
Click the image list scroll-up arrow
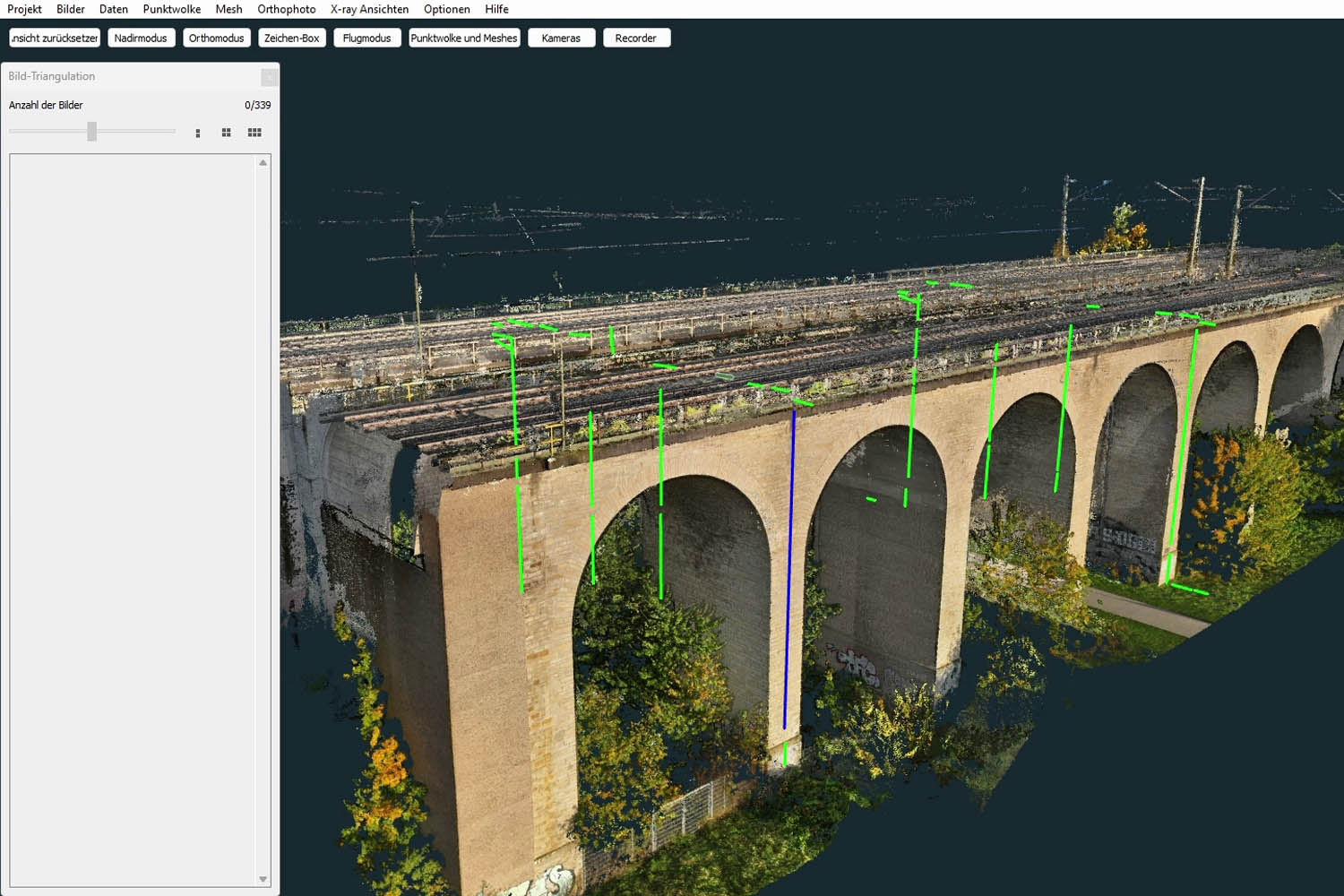pyautogui.click(x=263, y=163)
